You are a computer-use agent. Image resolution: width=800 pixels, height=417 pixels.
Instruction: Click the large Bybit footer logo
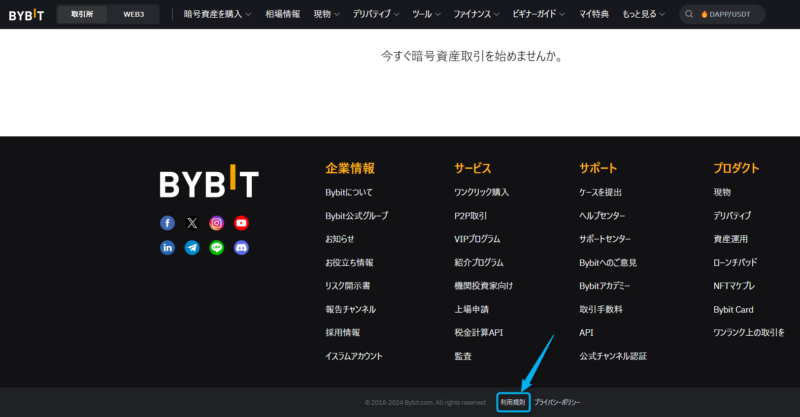(209, 181)
